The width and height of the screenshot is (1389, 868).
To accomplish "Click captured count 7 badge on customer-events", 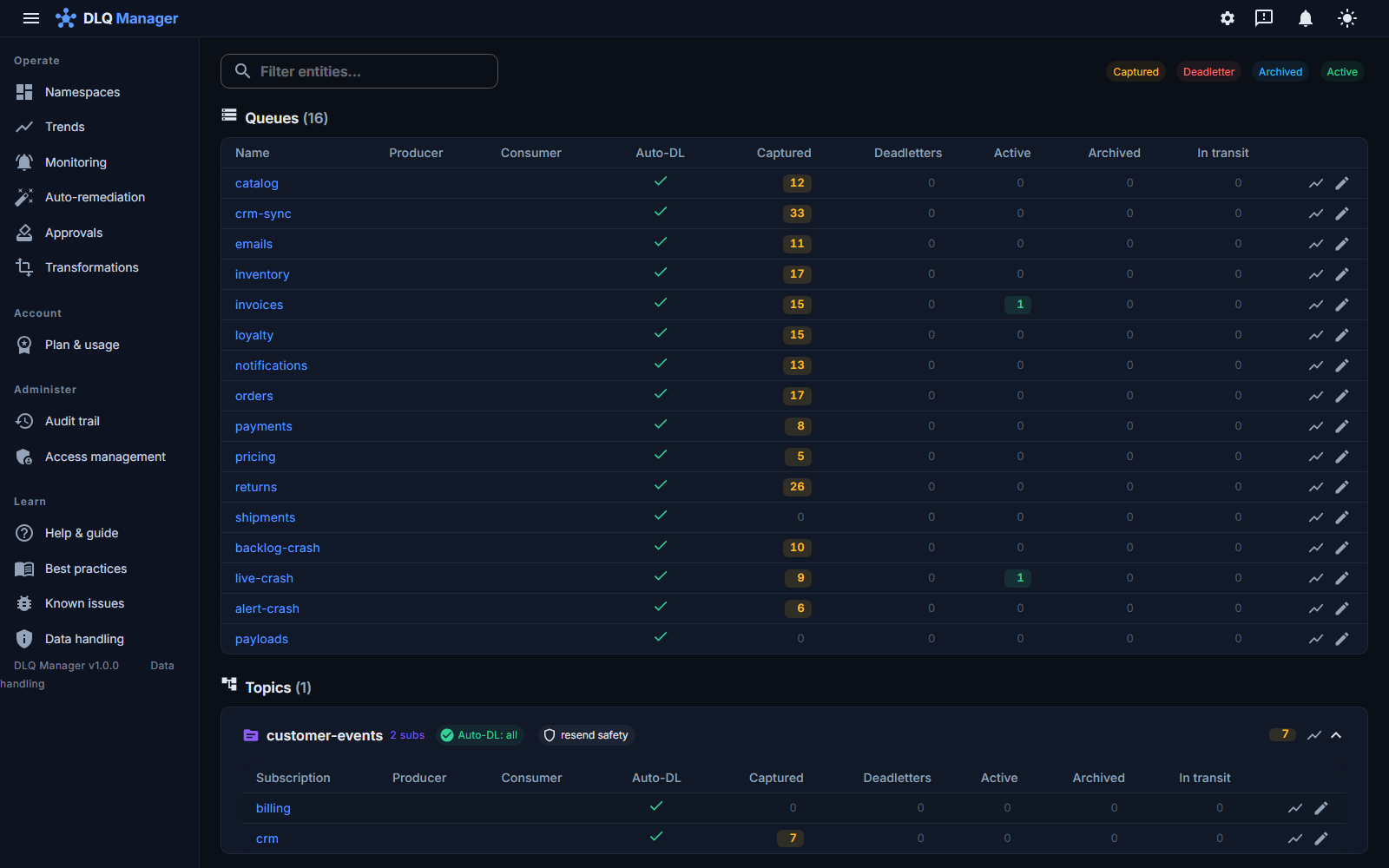I will [x=1284, y=734].
